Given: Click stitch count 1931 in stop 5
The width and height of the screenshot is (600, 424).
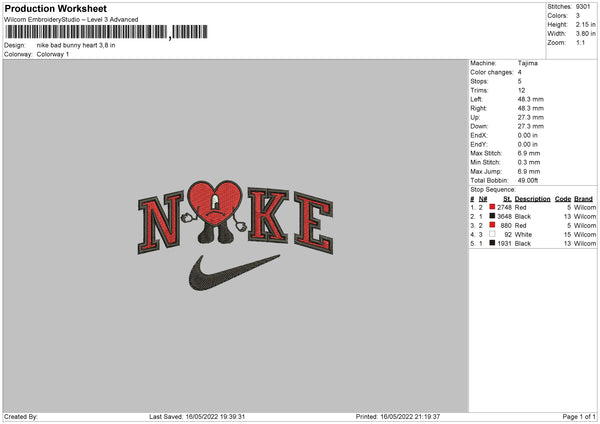Looking at the screenshot, I should pyautogui.click(x=504, y=243).
